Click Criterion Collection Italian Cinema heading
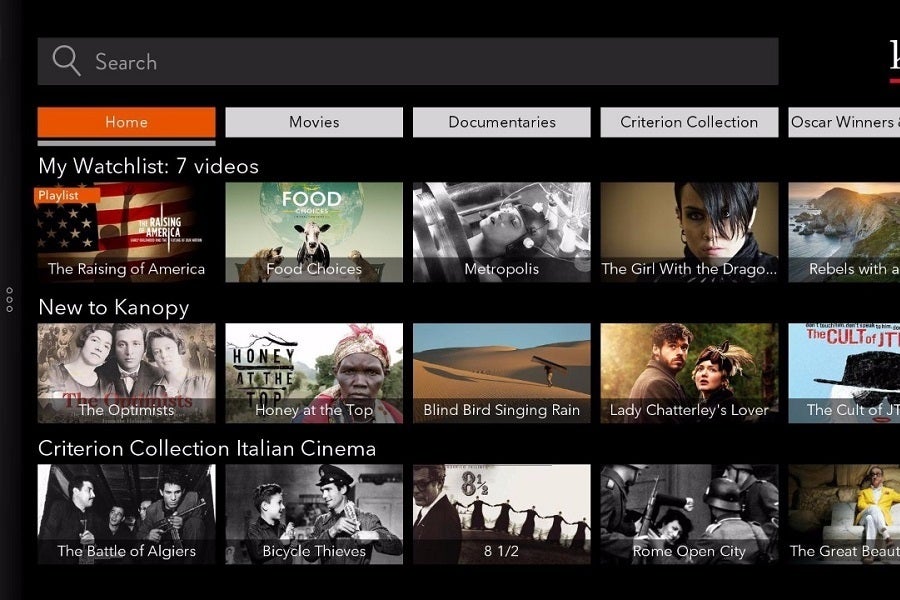This screenshot has width=900, height=600. 207,448
